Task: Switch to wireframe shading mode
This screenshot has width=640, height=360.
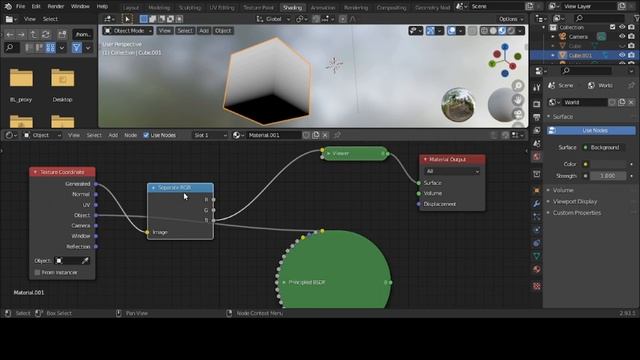Action: point(484,31)
